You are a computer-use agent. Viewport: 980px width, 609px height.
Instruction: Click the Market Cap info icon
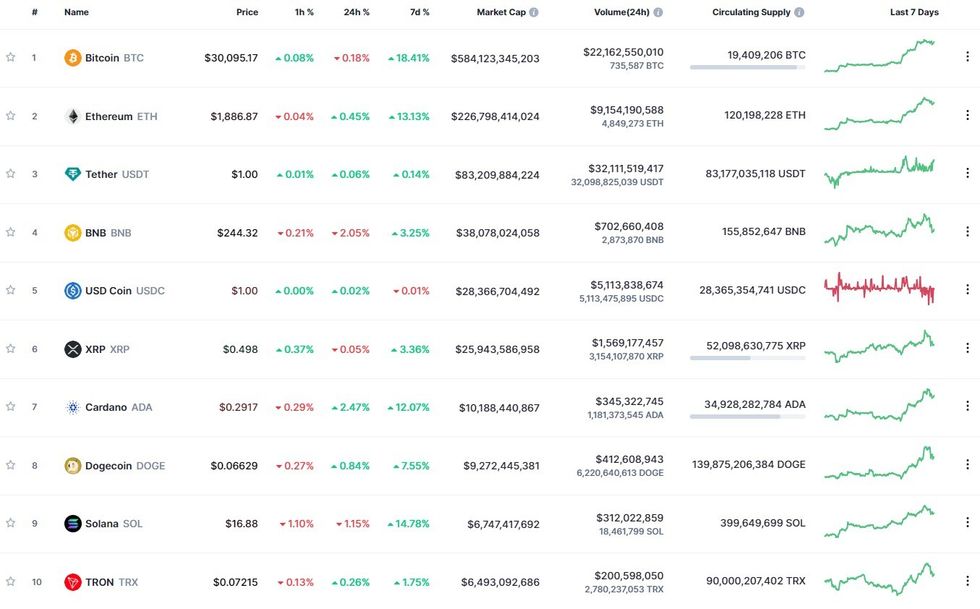[x=533, y=12]
